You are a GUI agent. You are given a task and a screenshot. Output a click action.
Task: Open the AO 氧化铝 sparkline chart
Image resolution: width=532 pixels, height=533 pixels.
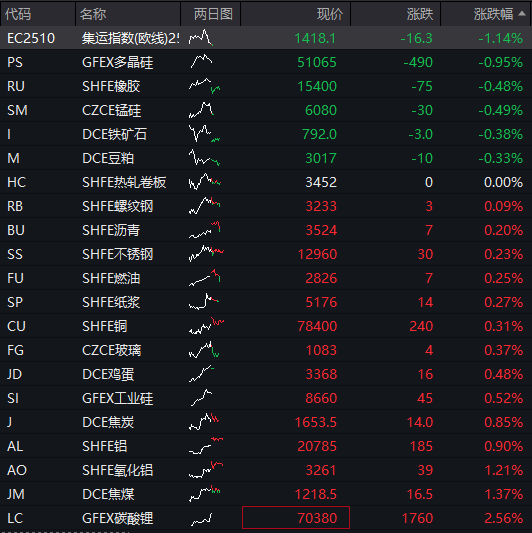pyautogui.click(x=206, y=470)
